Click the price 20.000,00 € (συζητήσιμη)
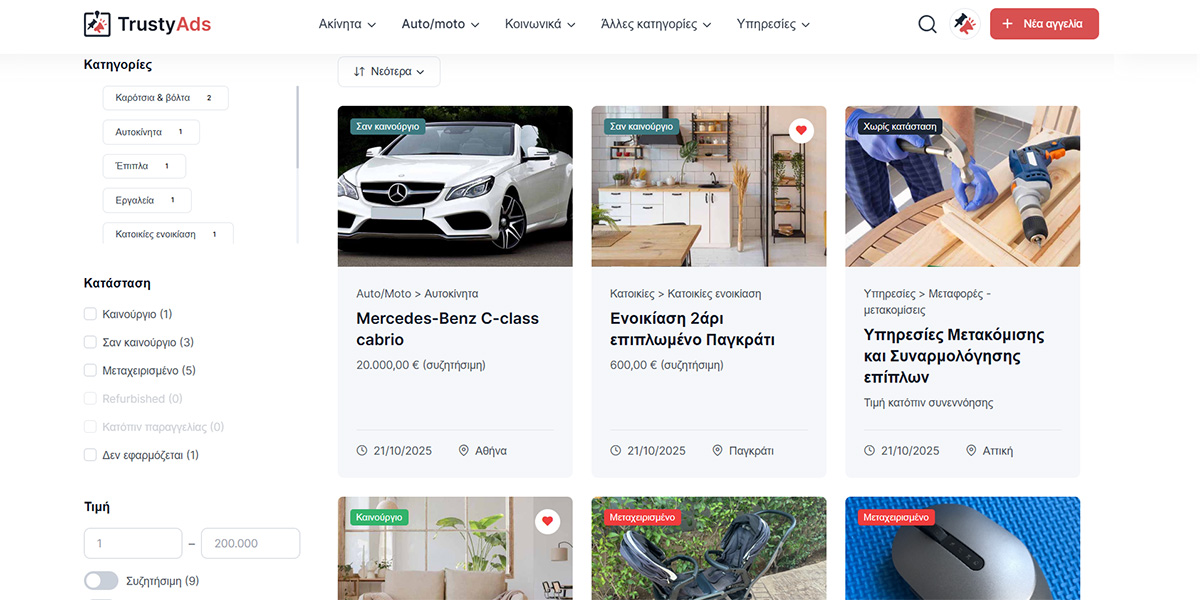The image size is (1200, 600). pyautogui.click(x=421, y=365)
